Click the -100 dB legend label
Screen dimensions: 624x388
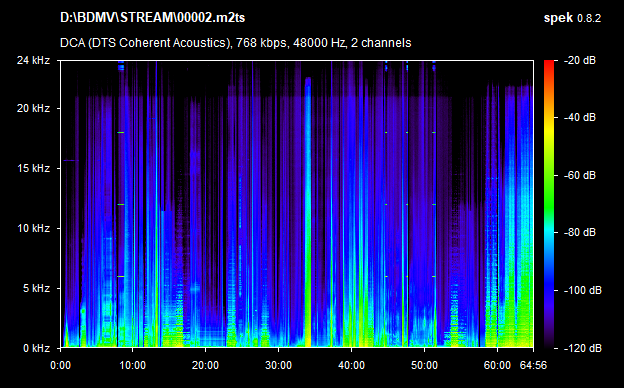[583, 291]
